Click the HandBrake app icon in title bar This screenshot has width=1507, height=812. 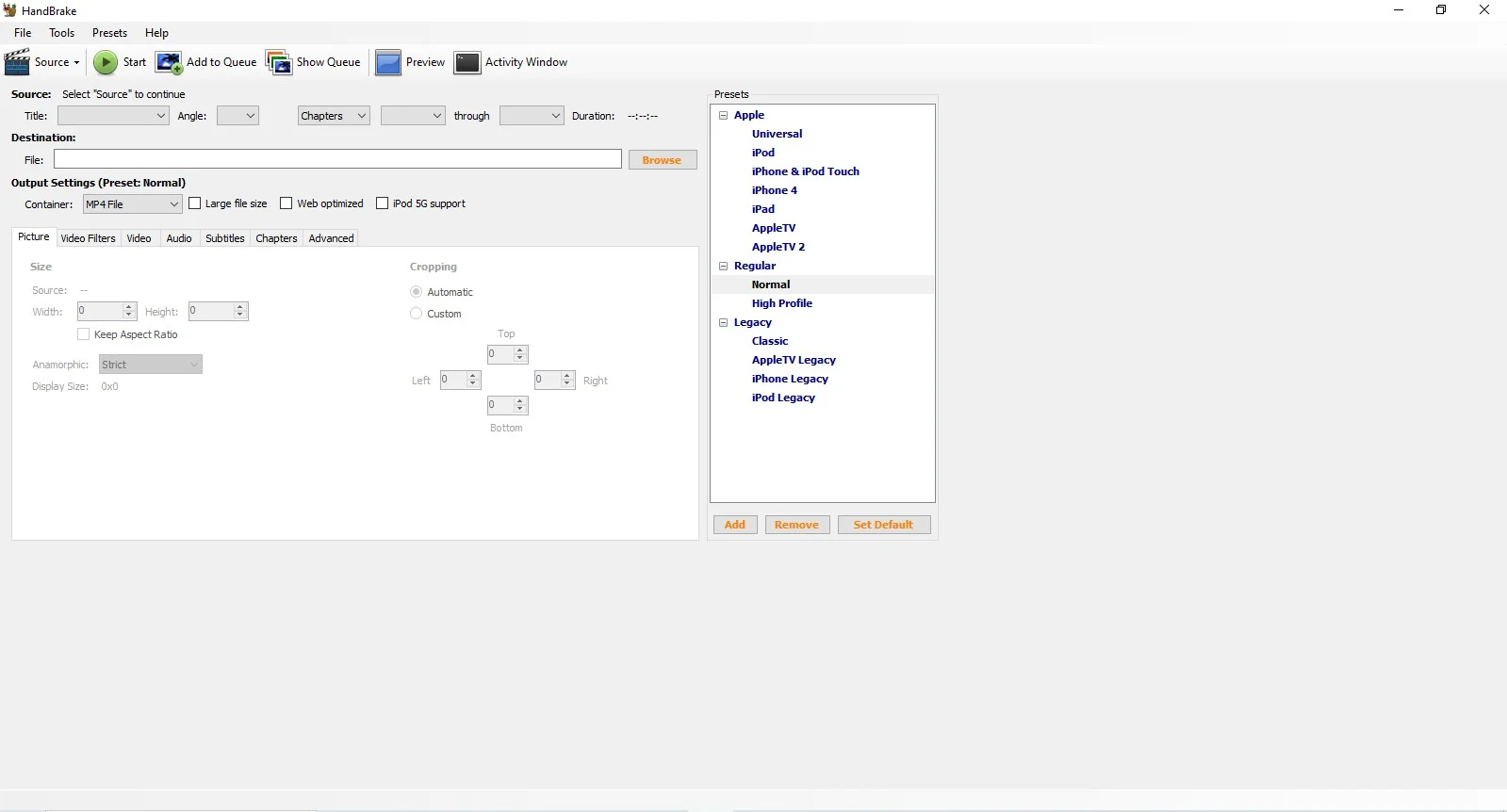[9, 10]
